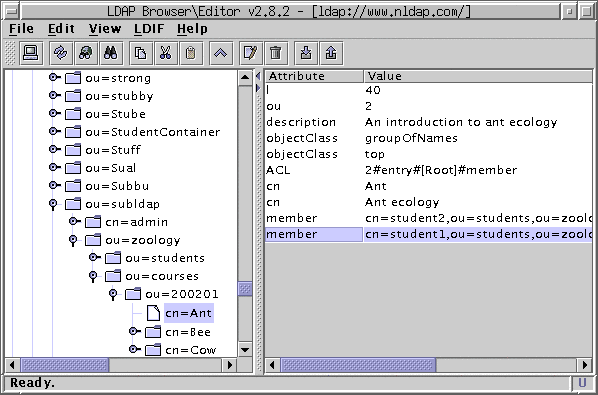Select the ACL attribute row

[x=429, y=170]
